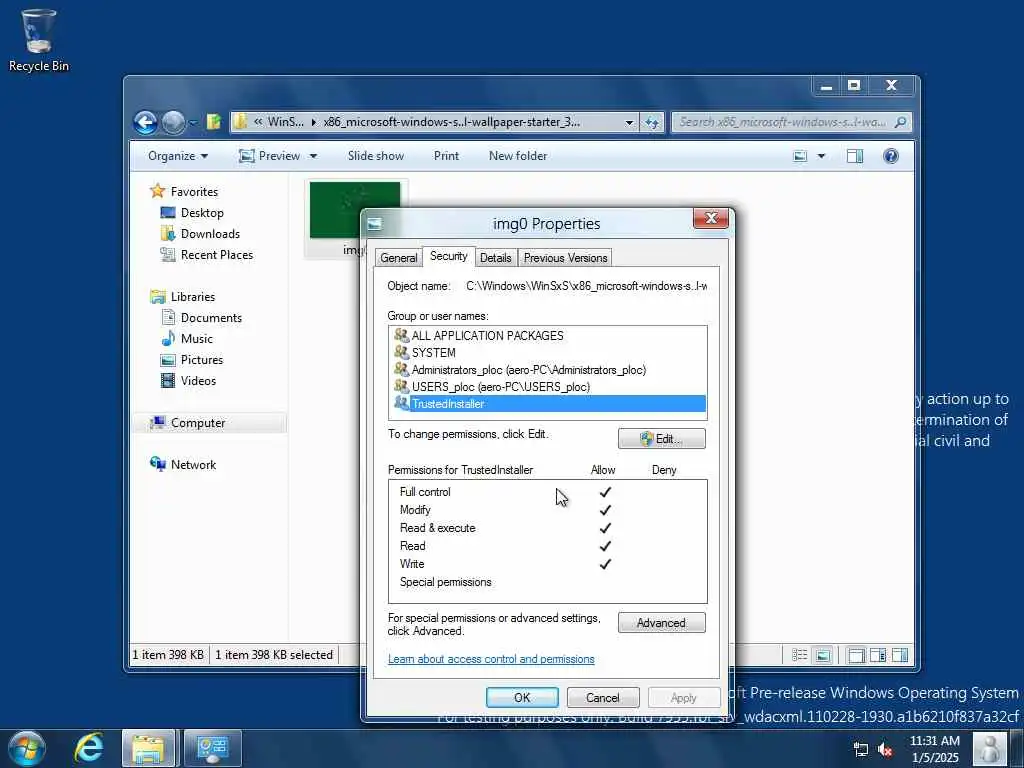Select USERS_ploc user entry
1024x768 pixels.
(500, 387)
